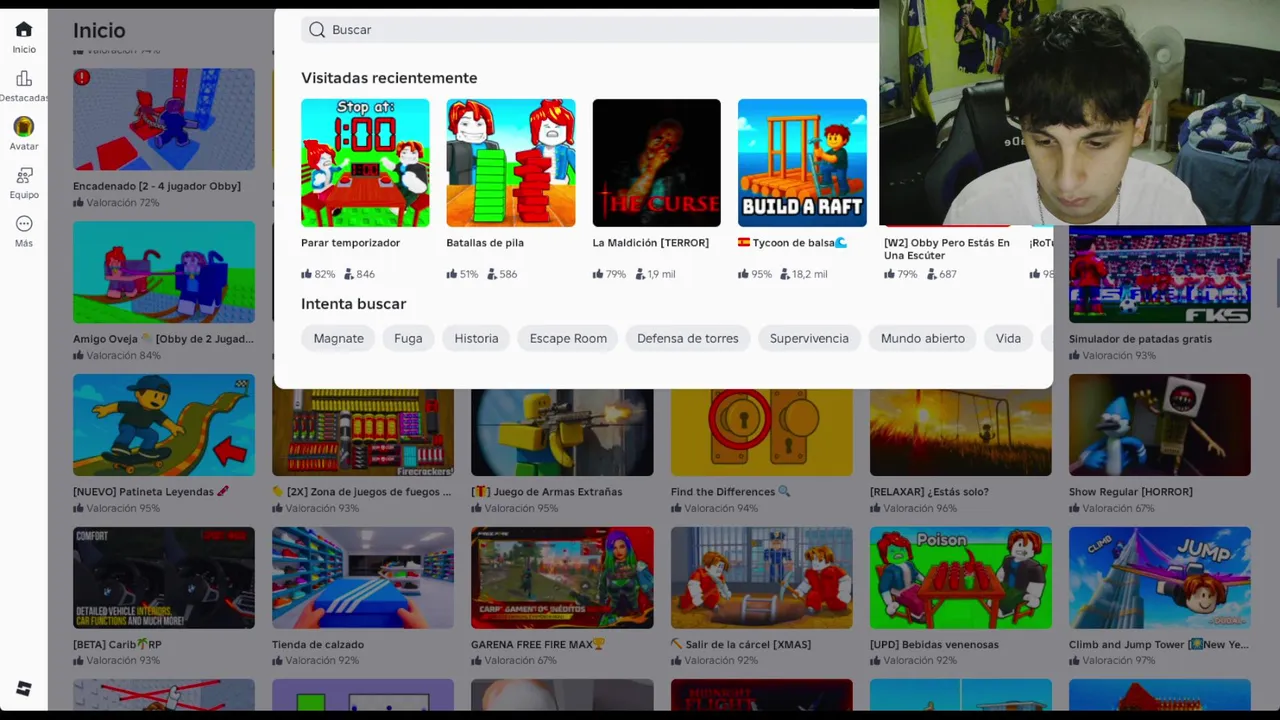Click Batallas de pila game title text
1280x720 pixels.
click(x=485, y=243)
